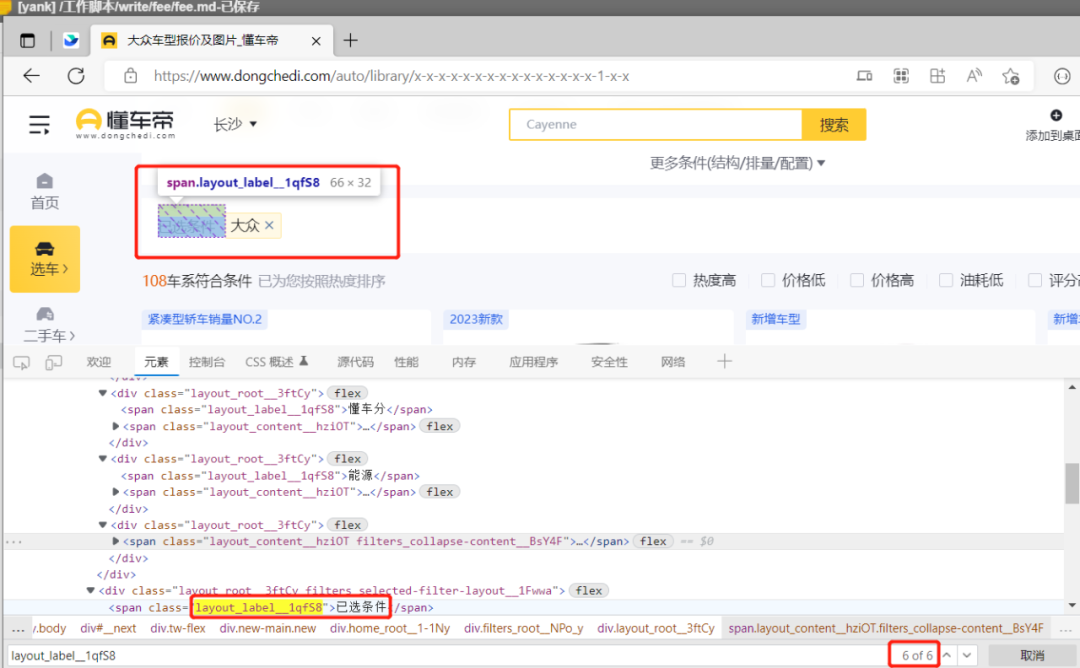Open a new browser tab
1080x668 pixels.
(351, 41)
